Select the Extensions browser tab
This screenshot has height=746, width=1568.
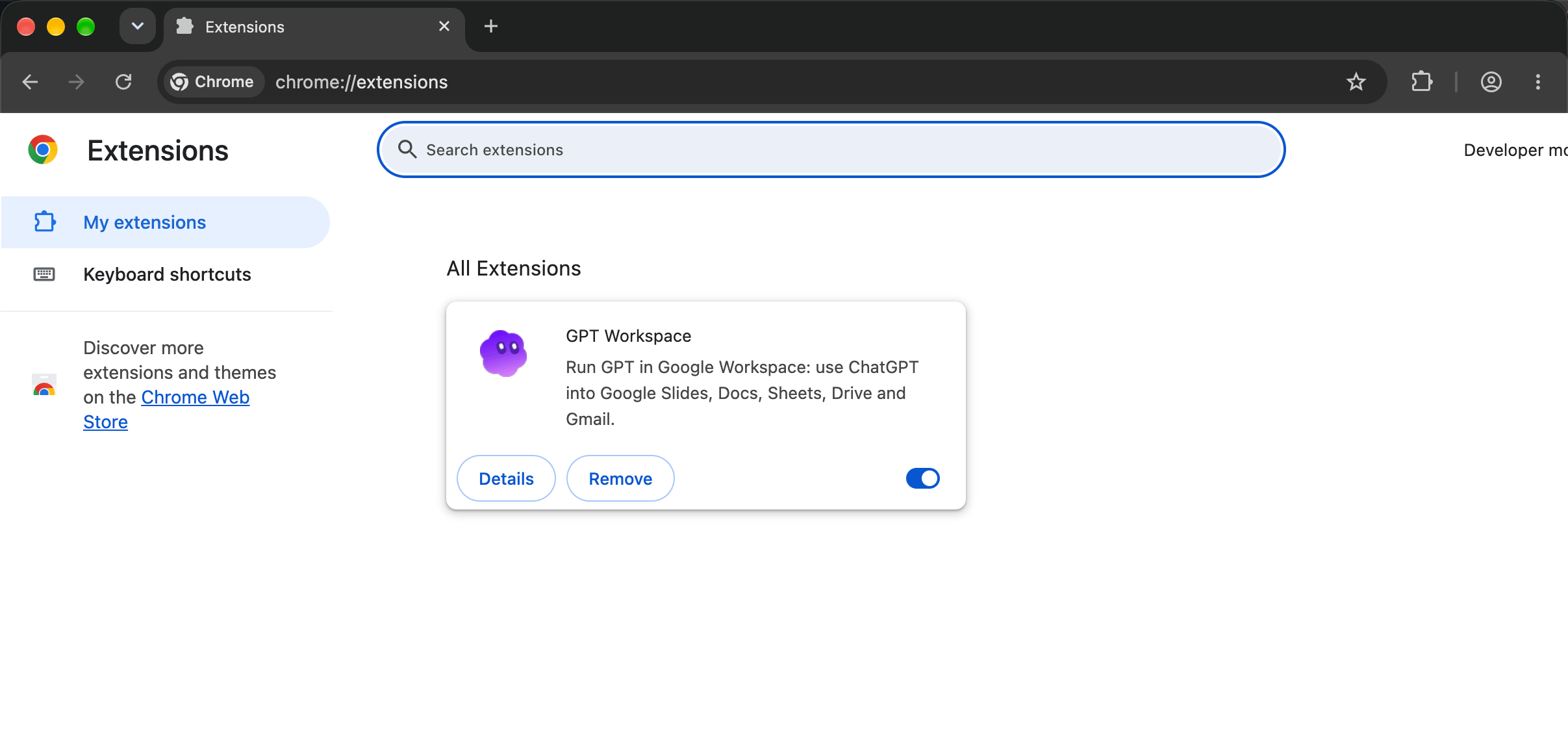coord(314,27)
